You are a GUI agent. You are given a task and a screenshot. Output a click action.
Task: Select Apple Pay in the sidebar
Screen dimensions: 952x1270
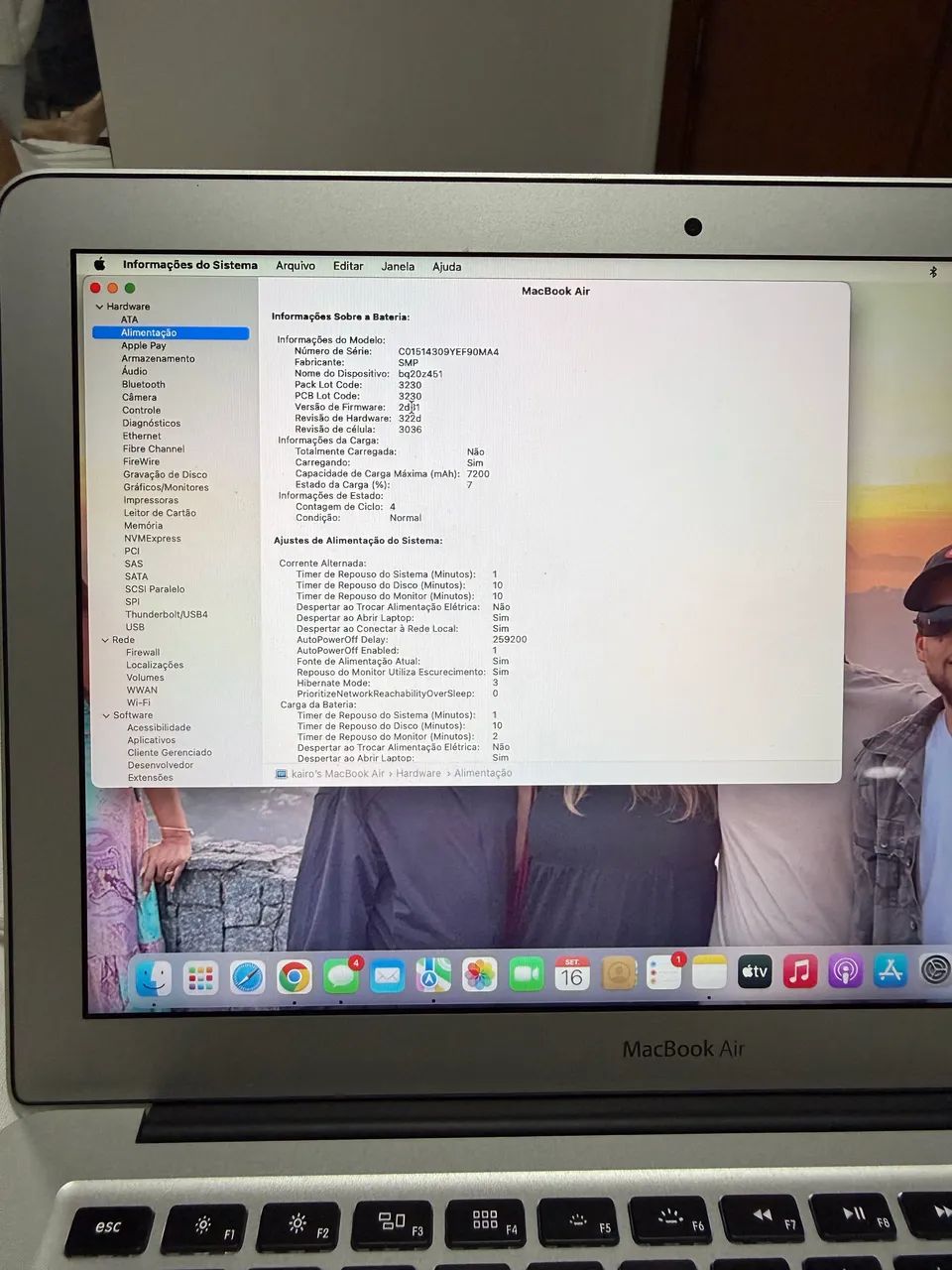click(x=144, y=346)
